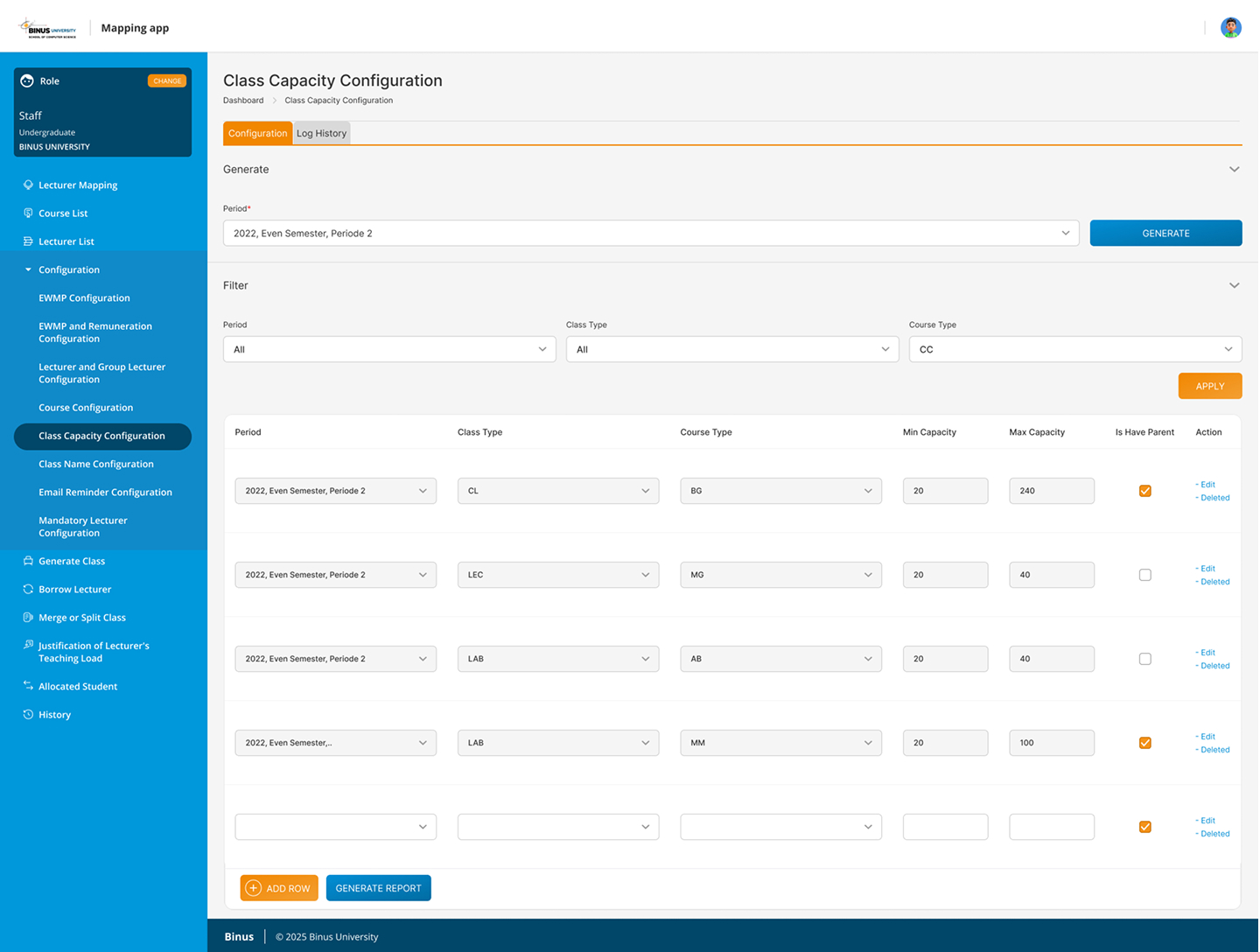The image size is (1260, 952).
Task: Open the user profile avatar
Action: coord(1230,27)
